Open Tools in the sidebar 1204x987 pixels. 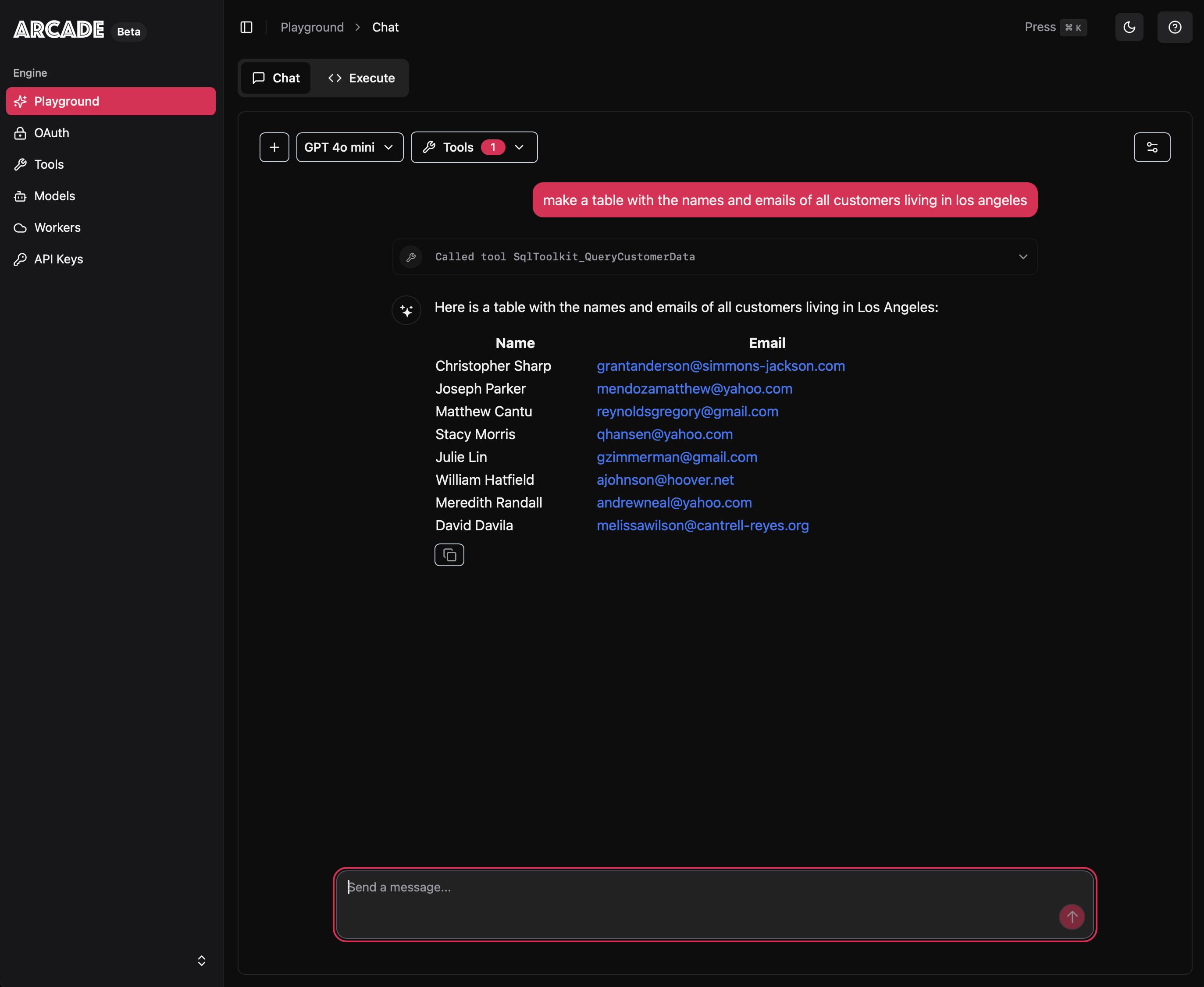click(111, 164)
